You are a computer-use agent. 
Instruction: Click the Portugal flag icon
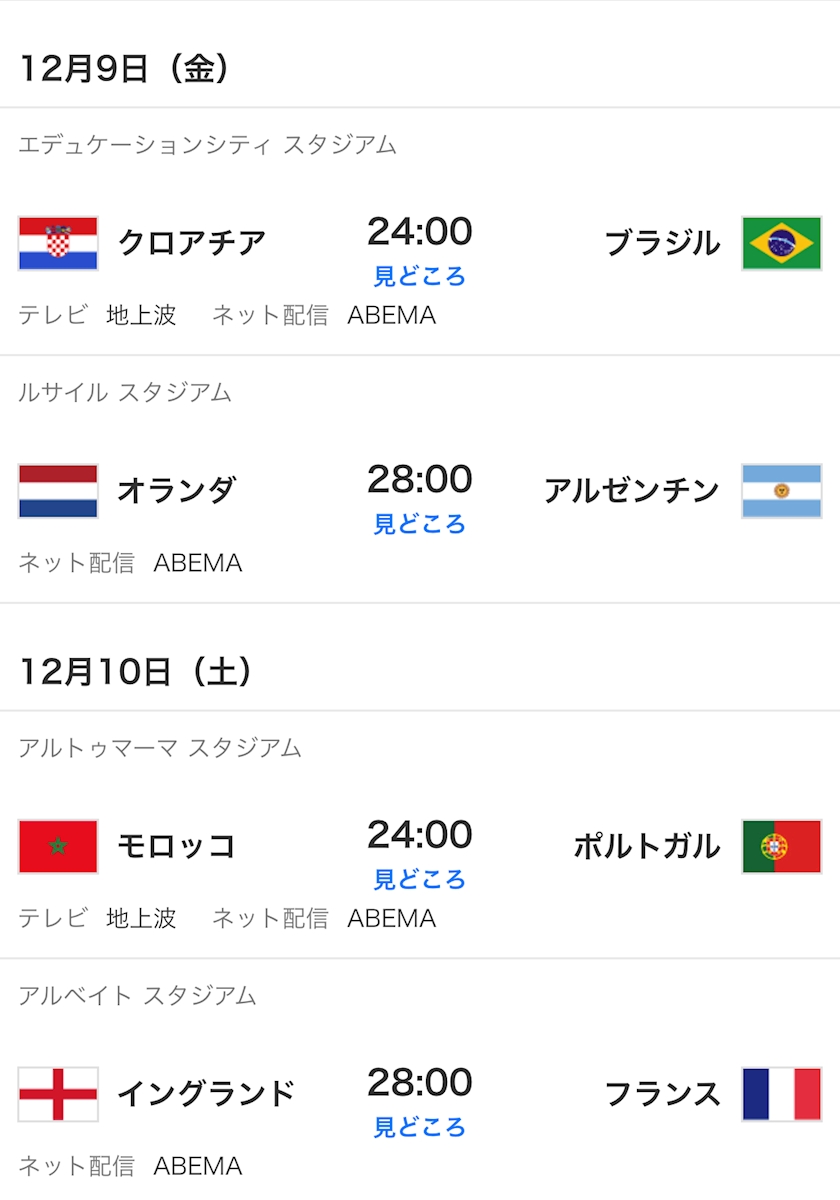pos(781,846)
